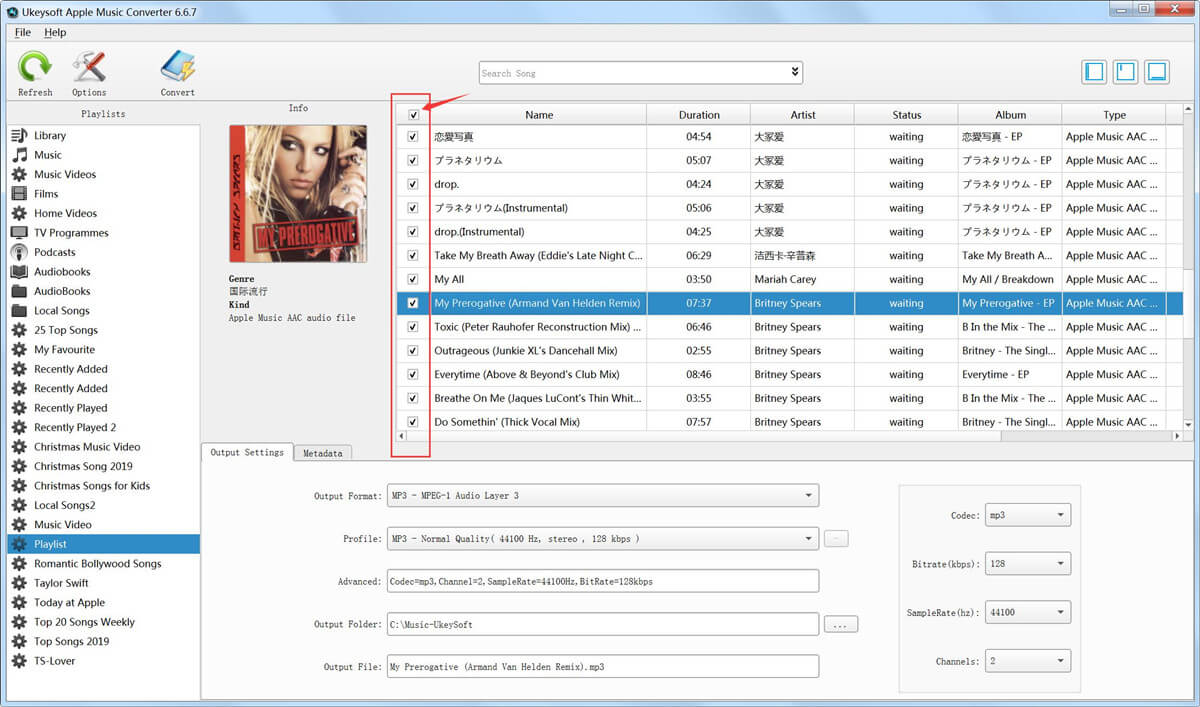Click the Podcasts icon in Playlists
The width and height of the screenshot is (1200, 707).
[x=19, y=252]
